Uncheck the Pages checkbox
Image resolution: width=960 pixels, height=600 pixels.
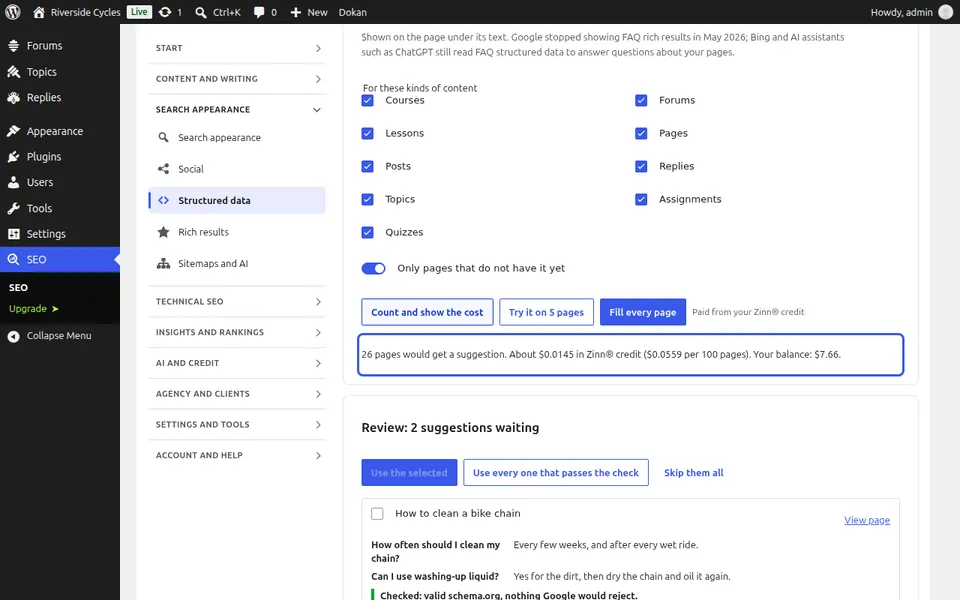click(641, 133)
